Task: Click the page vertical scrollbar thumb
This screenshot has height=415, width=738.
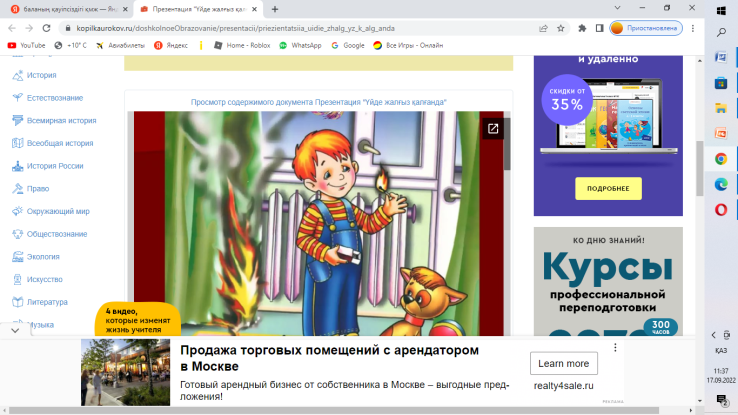Action: [700, 168]
